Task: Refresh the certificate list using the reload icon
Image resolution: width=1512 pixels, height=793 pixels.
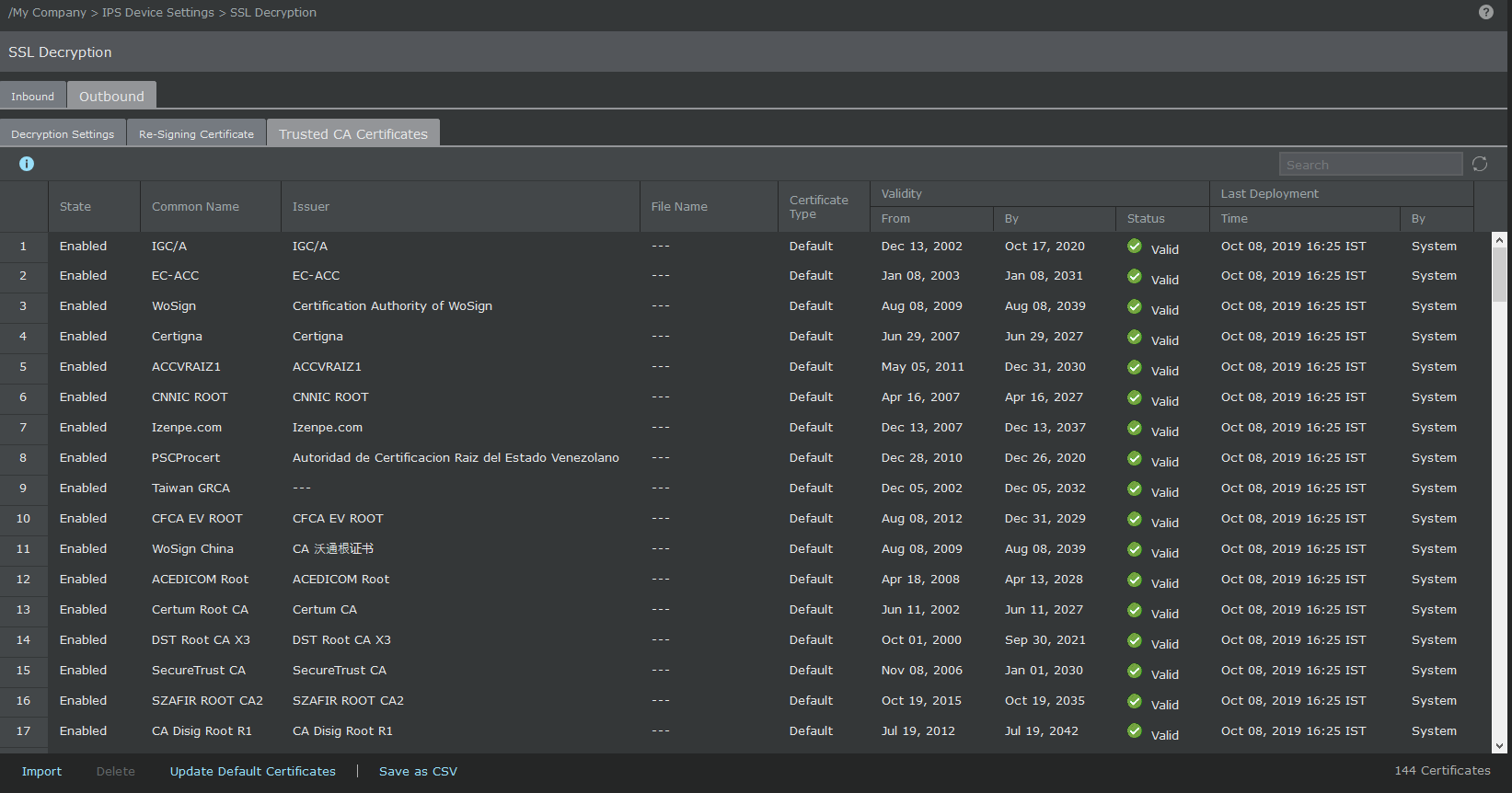Action: [x=1480, y=164]
